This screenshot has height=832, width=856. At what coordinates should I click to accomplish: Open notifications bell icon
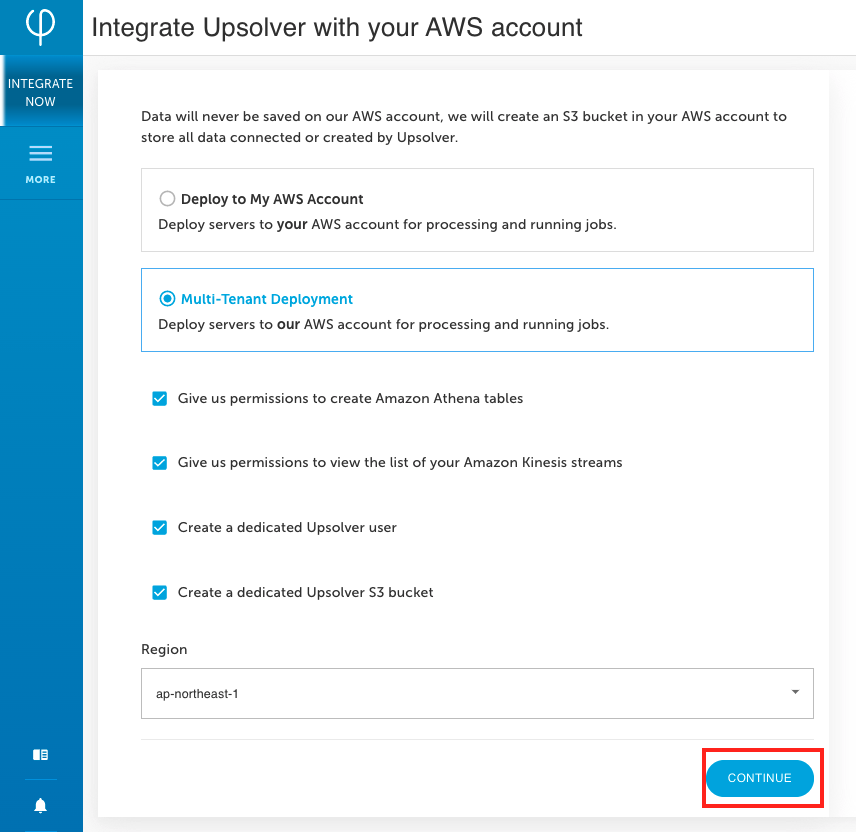[x=40, y=805]
